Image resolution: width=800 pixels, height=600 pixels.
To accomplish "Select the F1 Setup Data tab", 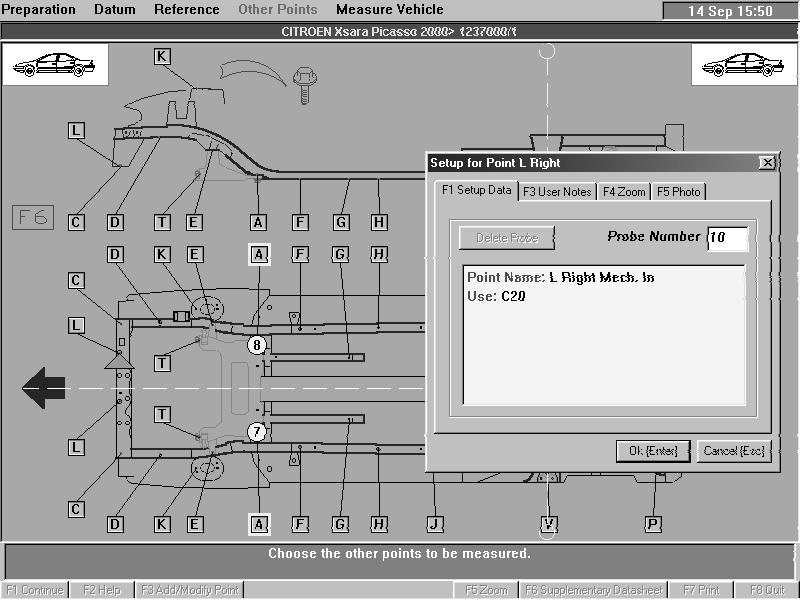I will [x=477, y=190].
